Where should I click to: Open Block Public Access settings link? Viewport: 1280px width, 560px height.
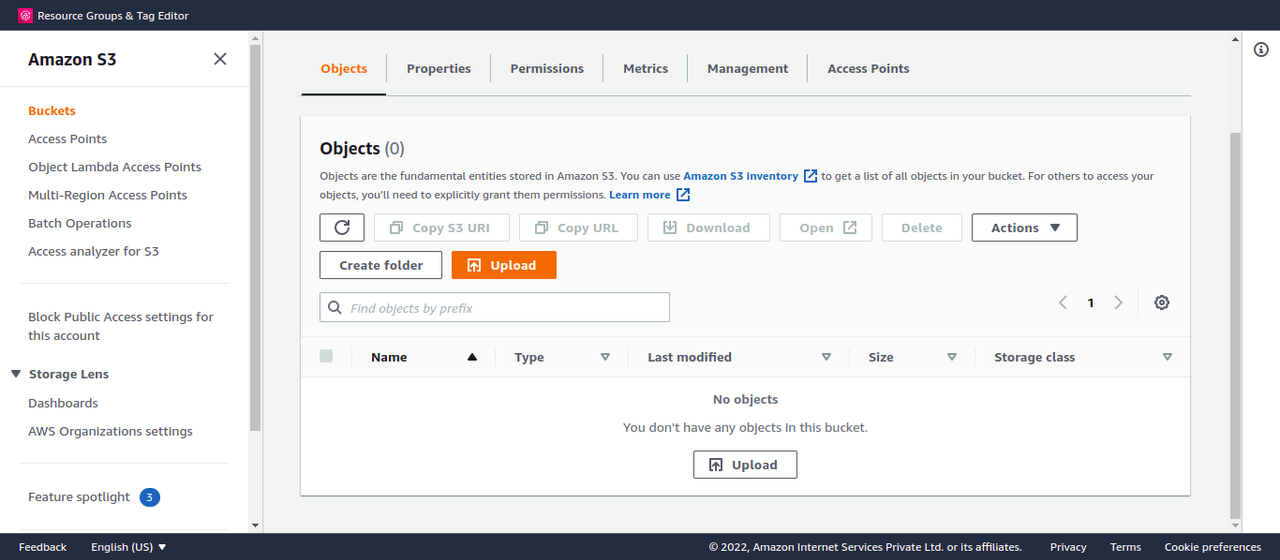point(121,326)
